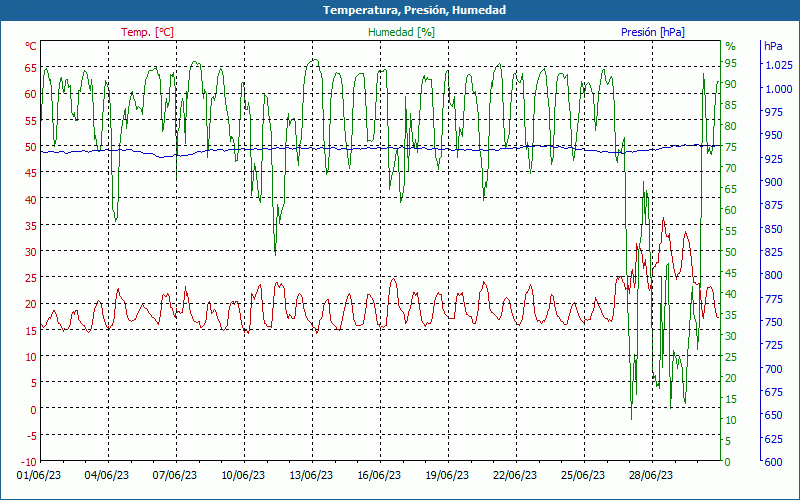Select the blue 'Presión [hPa]' legend label
Viewport: 800px width, 500px height.
(653, 32)
